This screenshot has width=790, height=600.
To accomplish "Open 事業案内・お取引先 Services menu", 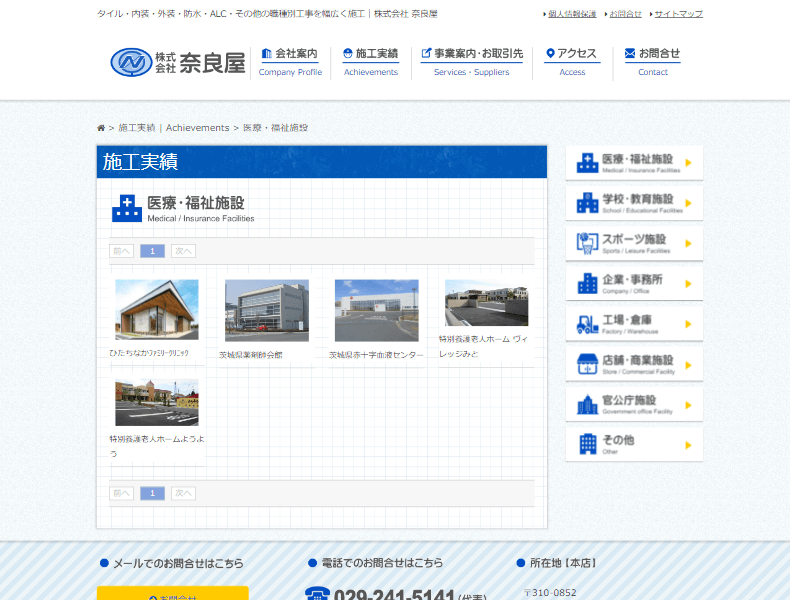I will tap(472, 62).
